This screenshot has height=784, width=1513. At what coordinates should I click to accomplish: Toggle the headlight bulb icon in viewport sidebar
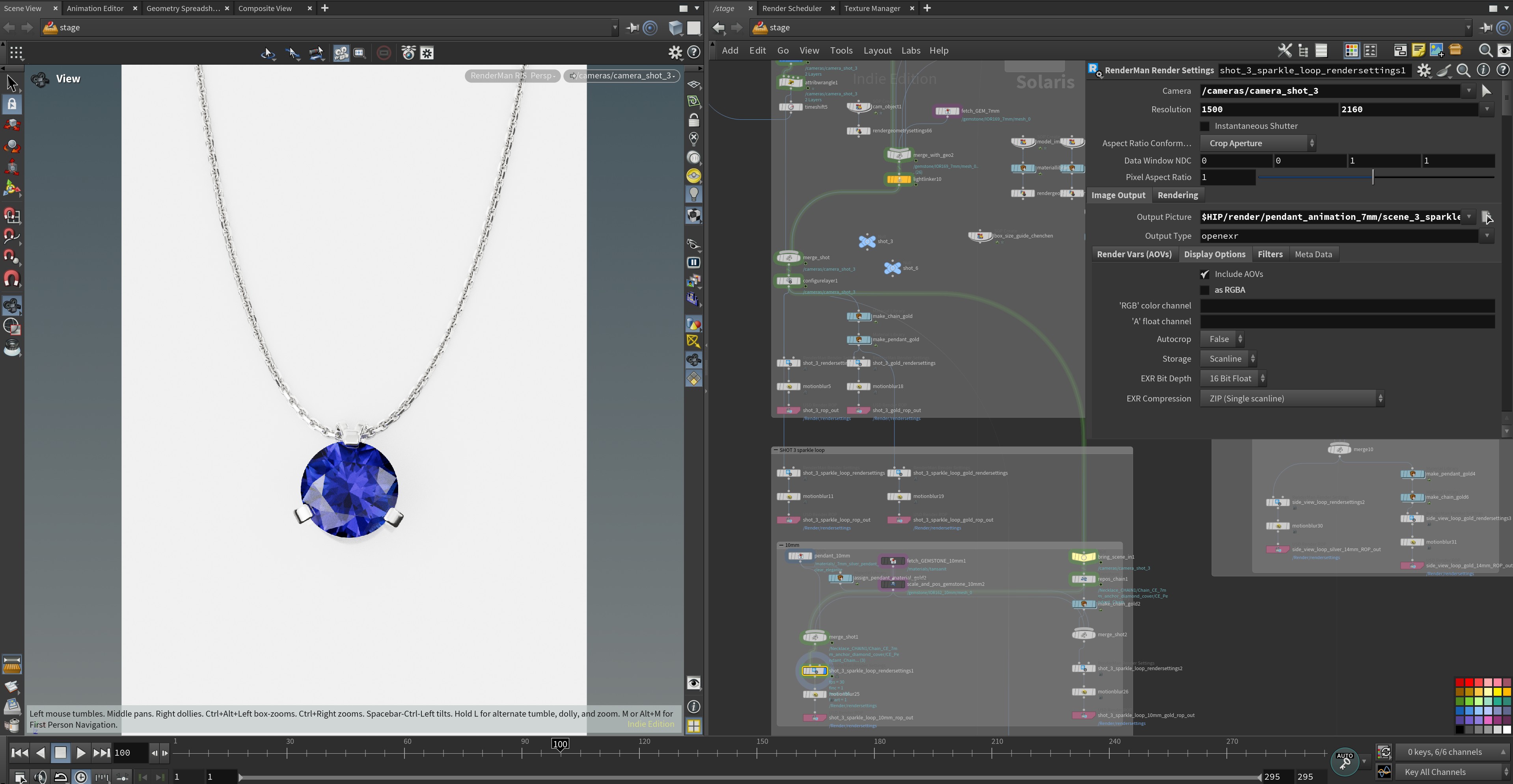click(x=694, y=194)
